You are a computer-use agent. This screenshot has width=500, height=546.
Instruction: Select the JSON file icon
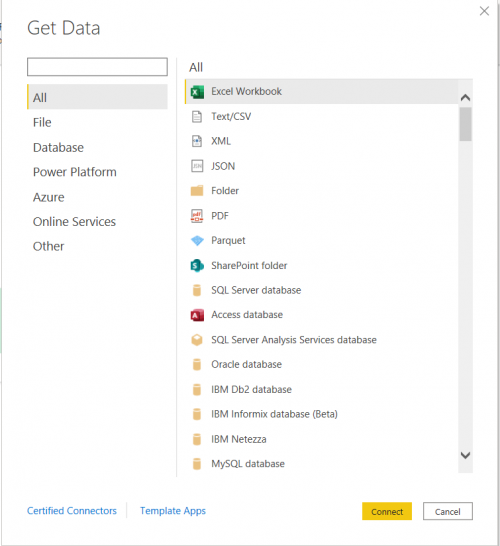tap(197, 166)
